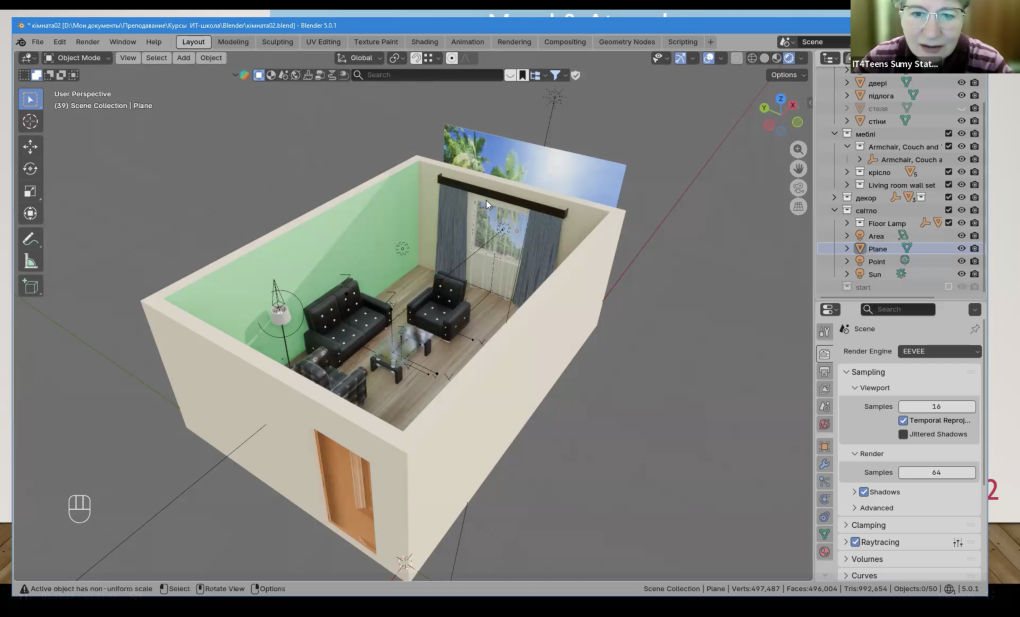Viewport: 1020px width, 617px height.
Task: Click the zoom magnifier viewport gizmo
Action: [x=798, y=149]
